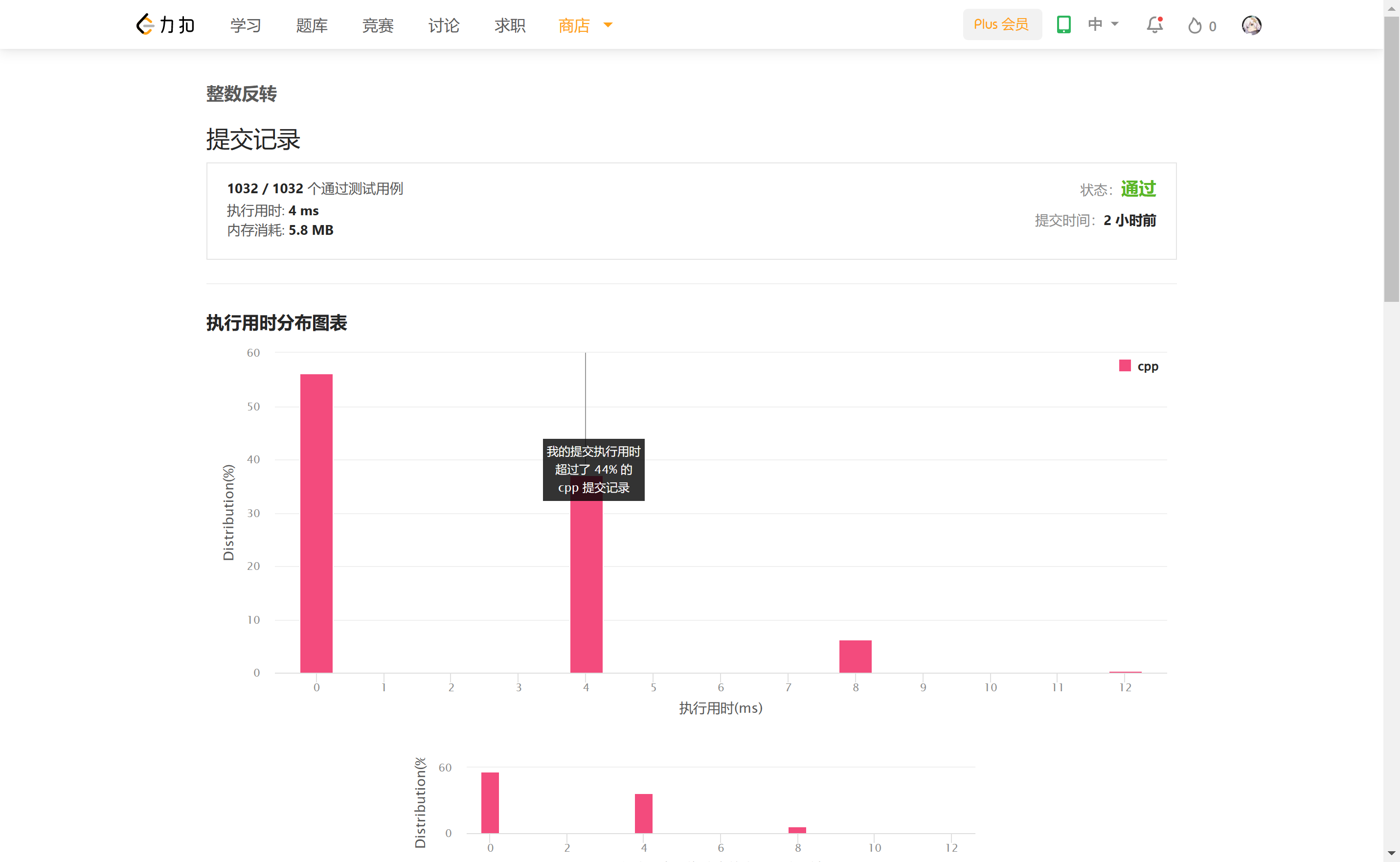Click the 0 ms distribution bar
The width and height of the screenshot is (1400, 862).
click(x=316, y=523)
